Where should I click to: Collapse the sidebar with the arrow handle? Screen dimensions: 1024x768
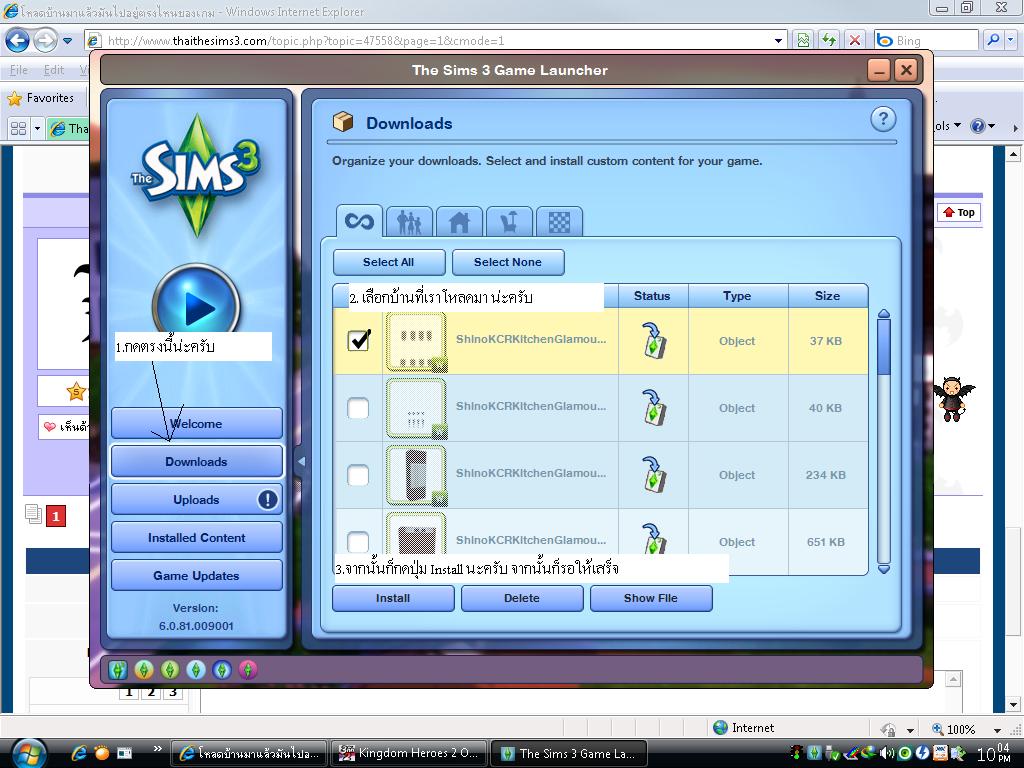point(301,461)
